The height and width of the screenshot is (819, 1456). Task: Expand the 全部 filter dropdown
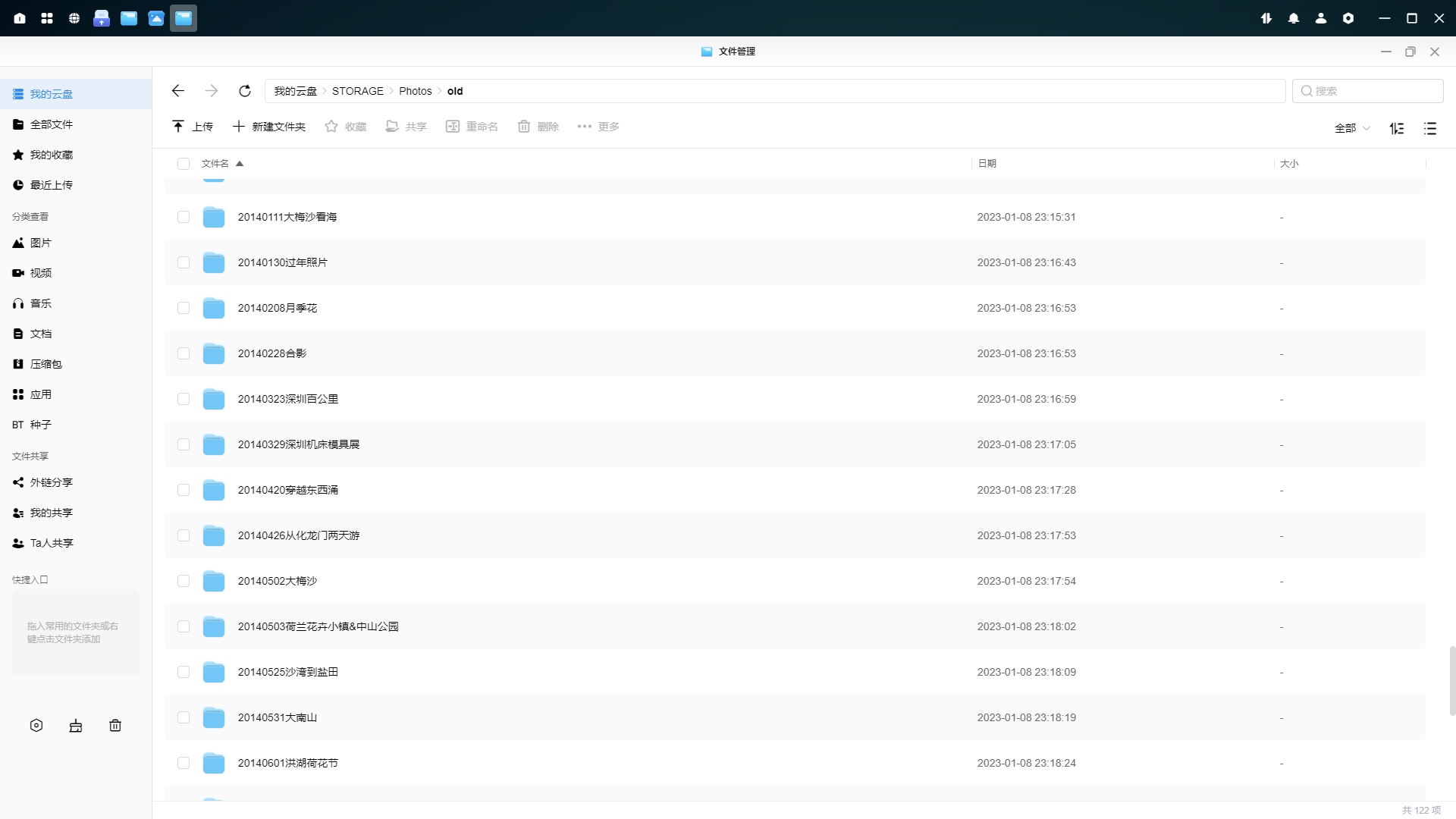point(1352,128)
